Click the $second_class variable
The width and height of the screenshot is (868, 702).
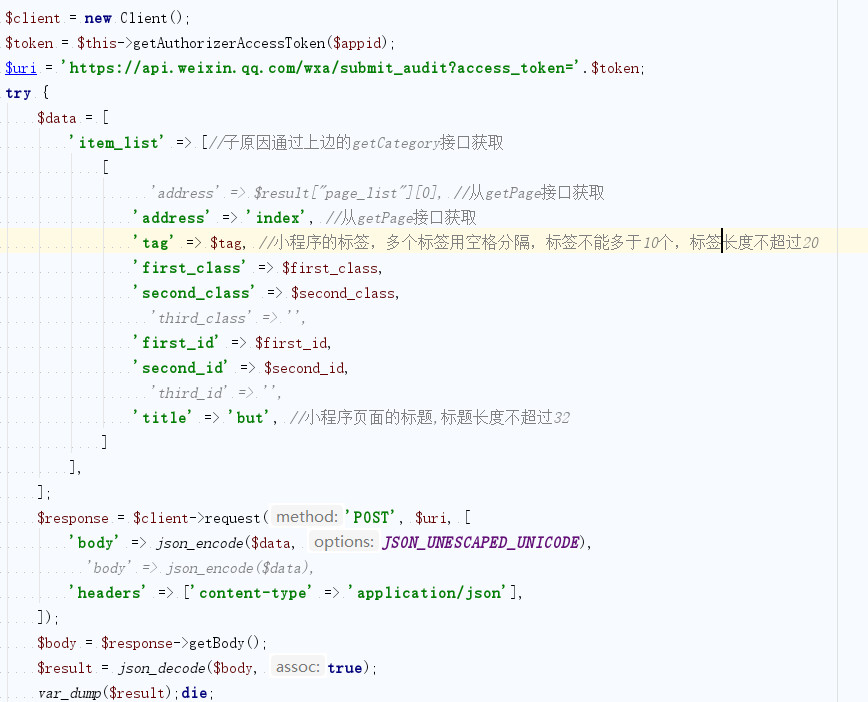click(343, 293)
